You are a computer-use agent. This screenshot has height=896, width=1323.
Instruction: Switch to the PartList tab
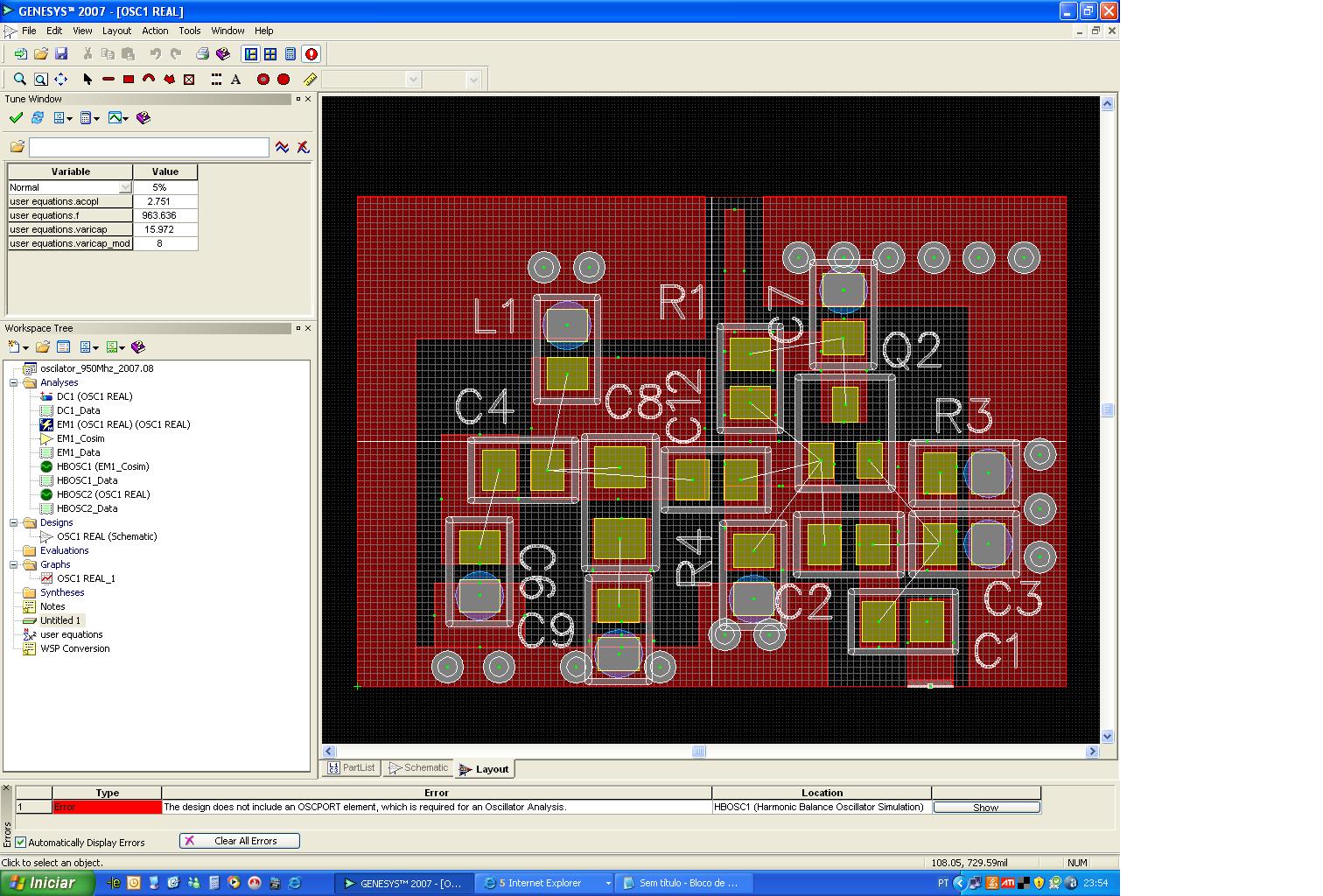(x=351, y=768)
